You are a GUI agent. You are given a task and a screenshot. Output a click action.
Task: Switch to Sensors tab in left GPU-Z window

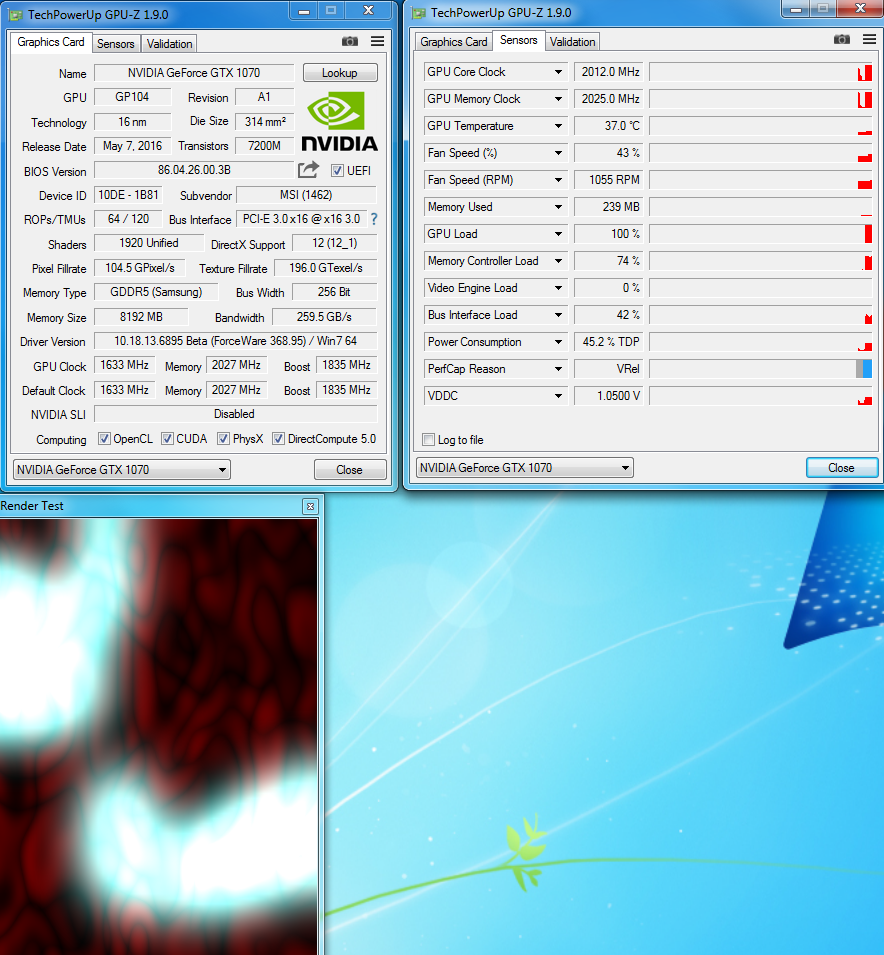115,44
